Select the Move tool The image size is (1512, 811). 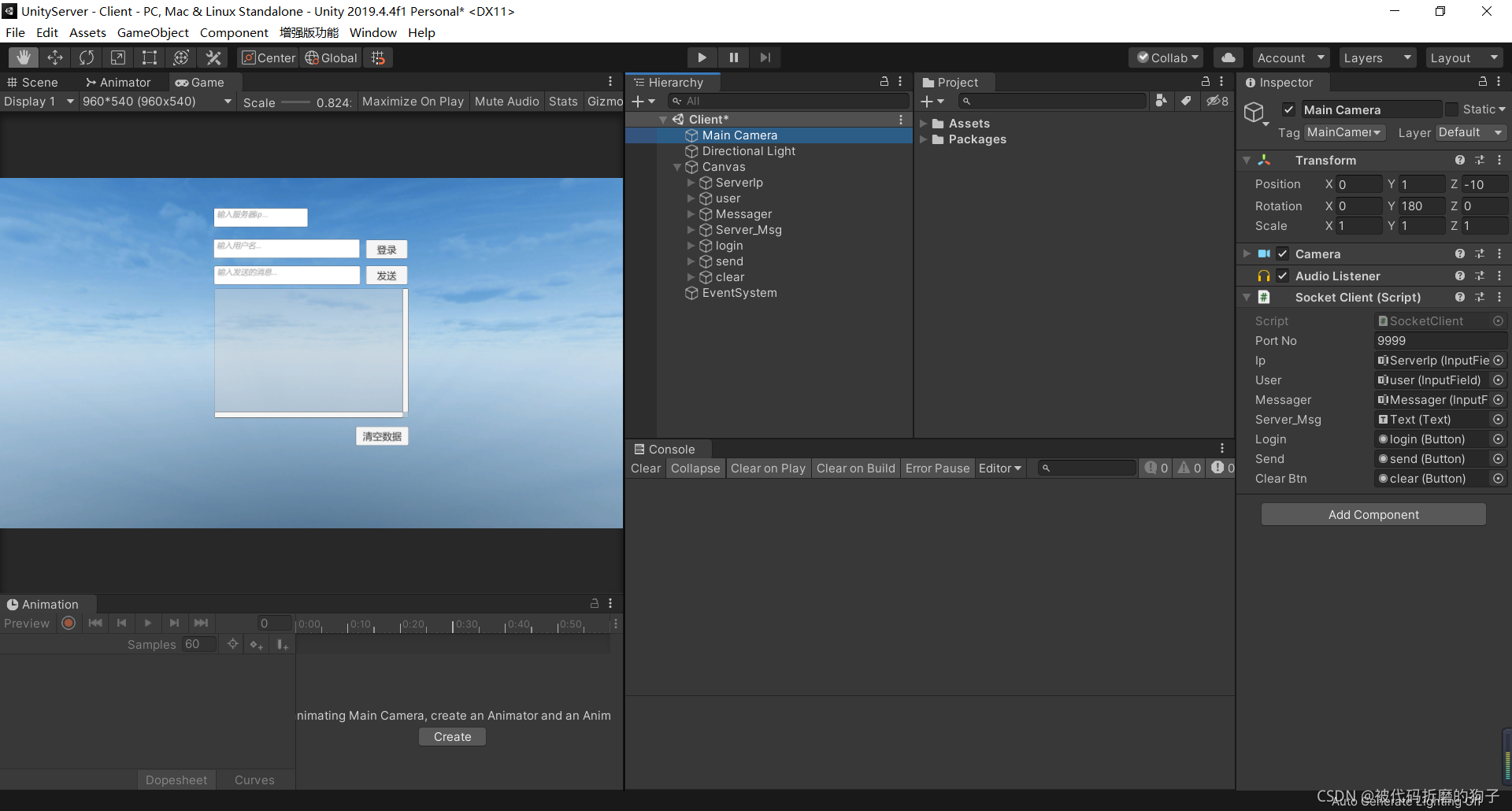tap(54, 57)
